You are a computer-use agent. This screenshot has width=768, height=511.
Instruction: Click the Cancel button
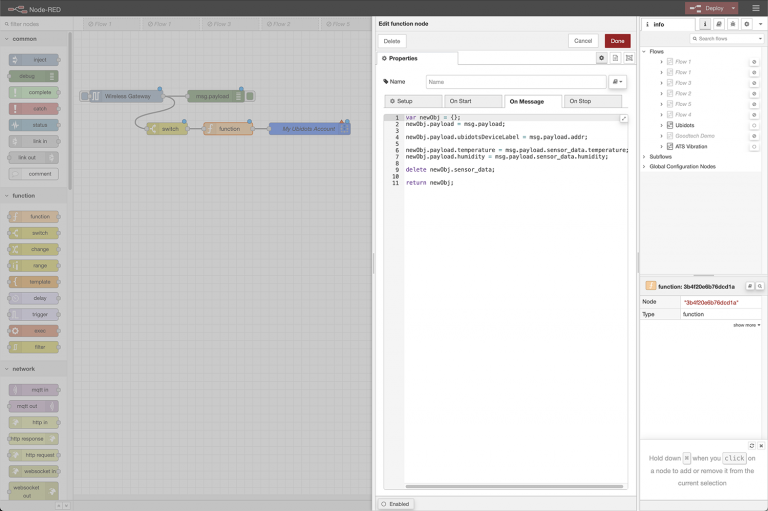(583, 41)
